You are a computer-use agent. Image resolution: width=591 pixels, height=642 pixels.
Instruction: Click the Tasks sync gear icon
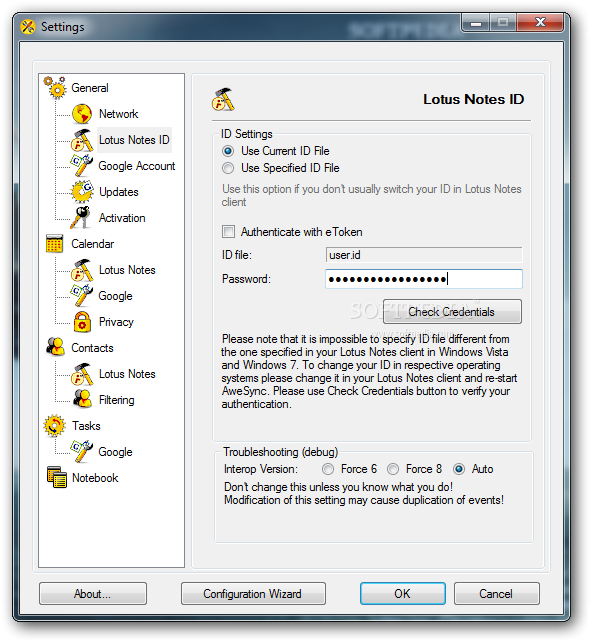click(54, 426)
